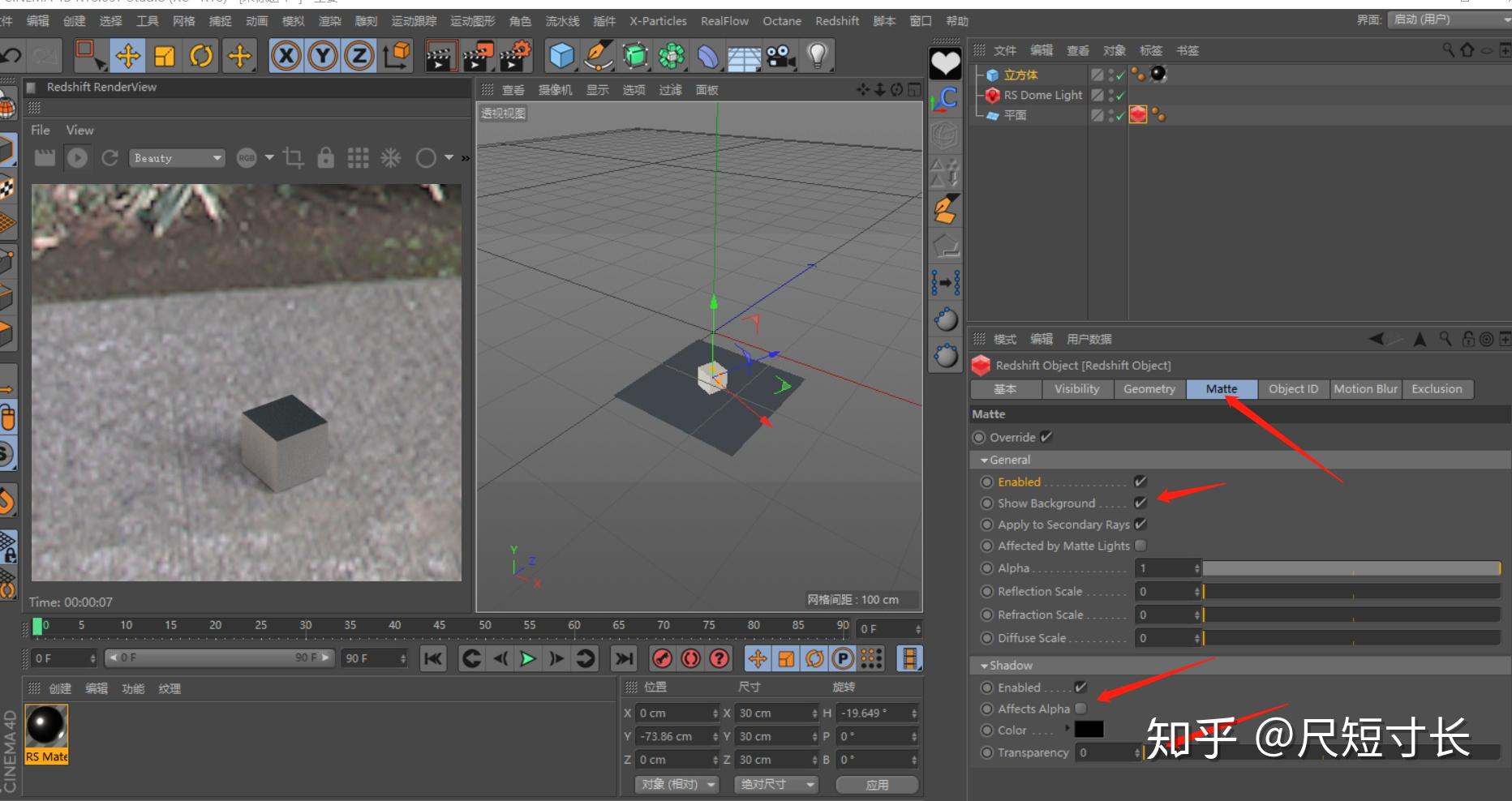Click the camera creation icon
This screenshot has height=801, width=1512.
click(x=780, y=55)
